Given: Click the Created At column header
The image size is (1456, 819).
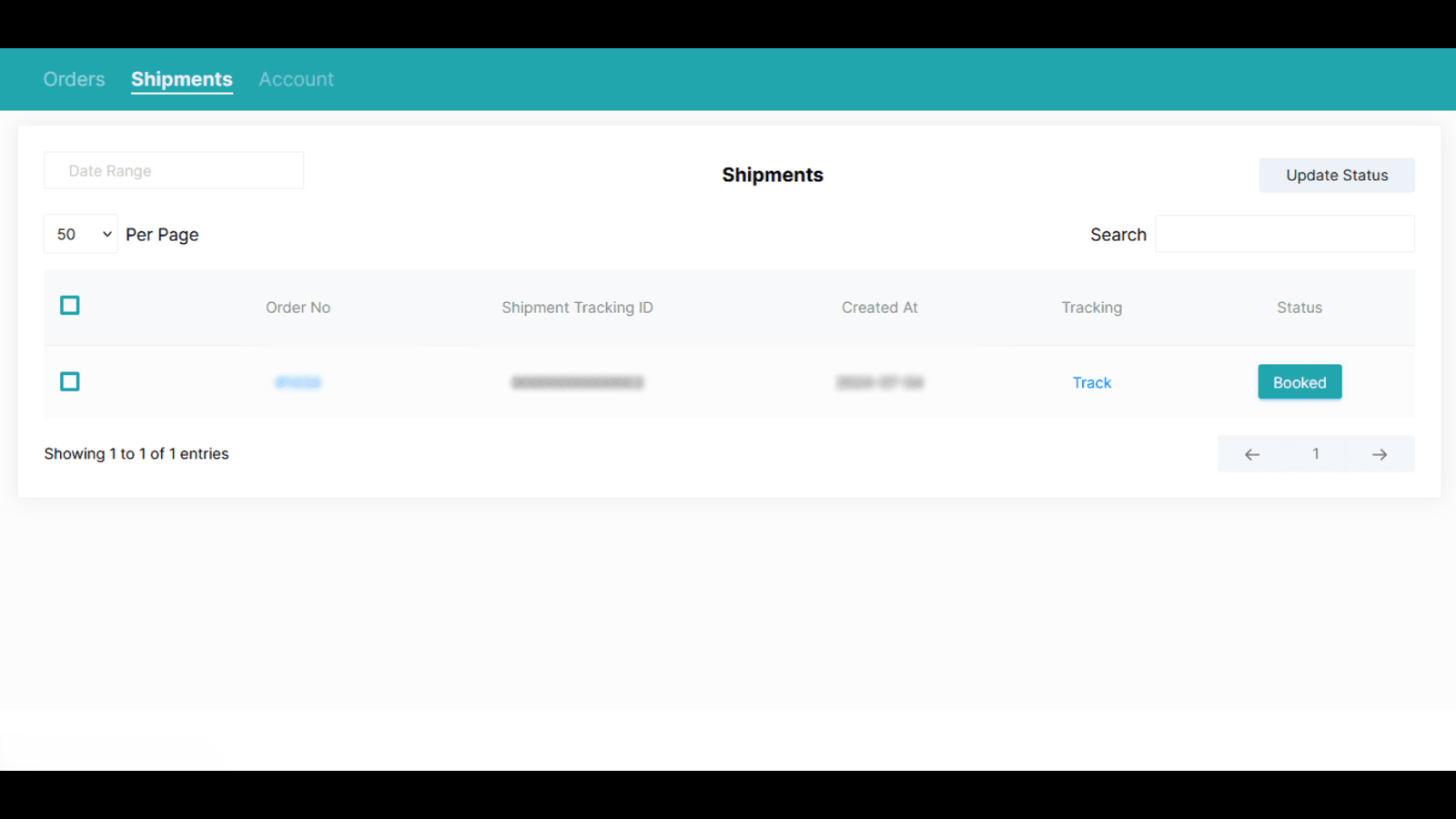Looking at the screenshot, I should pos(879,308).
